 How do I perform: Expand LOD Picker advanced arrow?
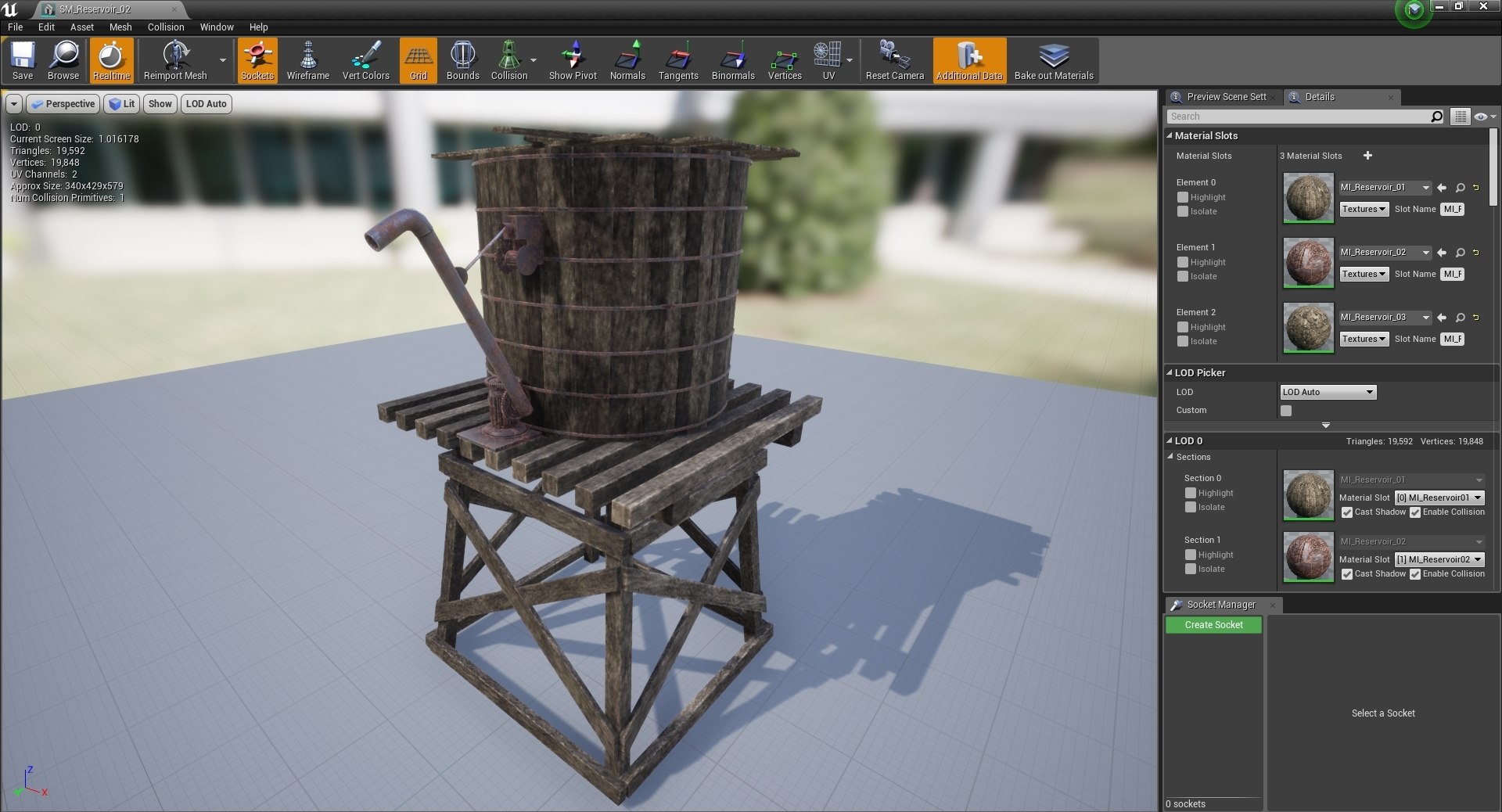click(1326, 425)
